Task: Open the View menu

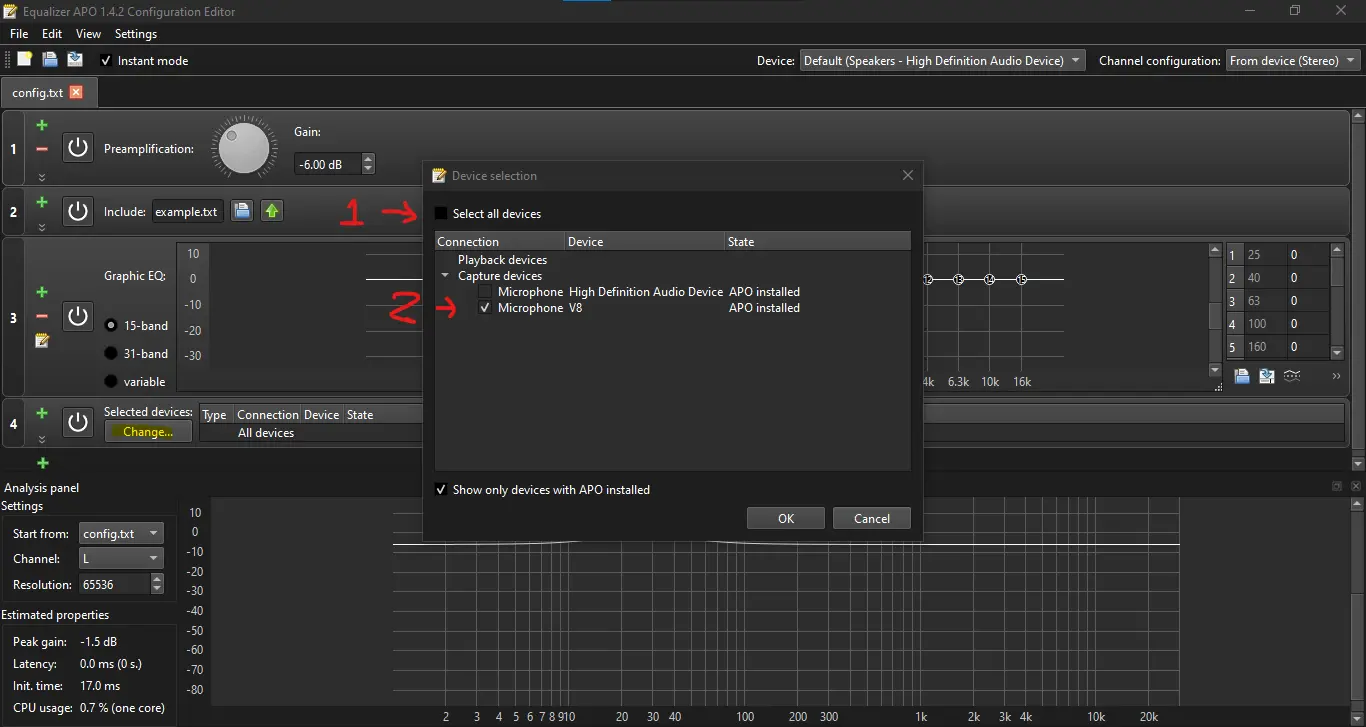Action: pyautogui.click(x=88, y=34)
